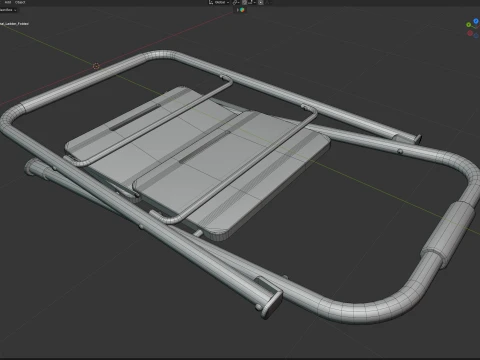Click the blue Z axis on the gizmo

pyautogui.click(x=476, y=21)
